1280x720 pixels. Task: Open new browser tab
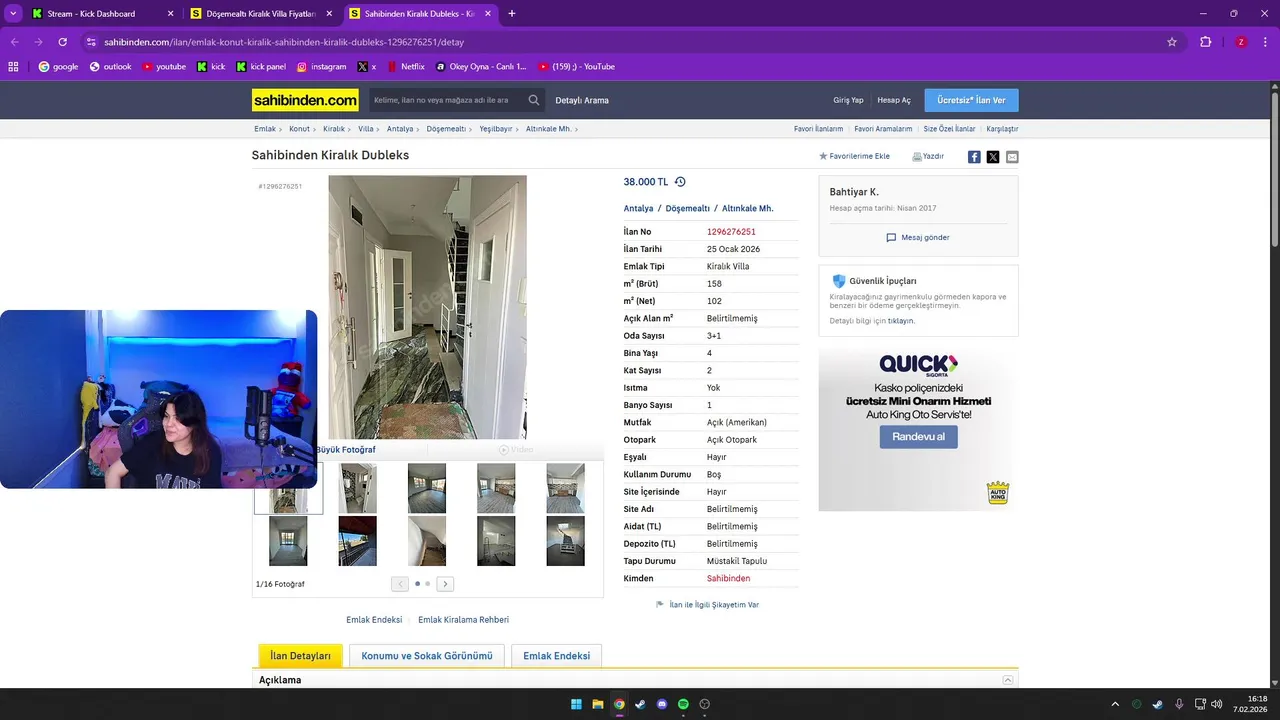point(512,14)
